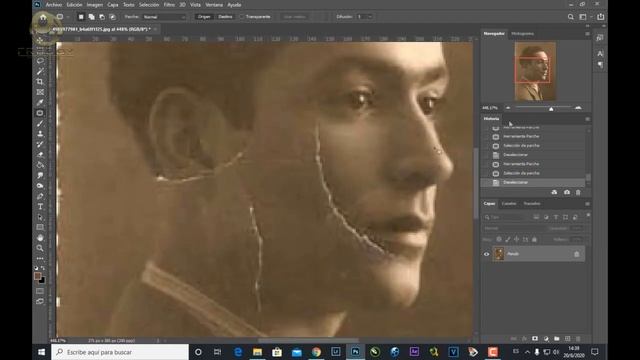Choose Subtract from Selection mode
The width and height of the screenshot is (640, 360).
click(x=102, y=17)
